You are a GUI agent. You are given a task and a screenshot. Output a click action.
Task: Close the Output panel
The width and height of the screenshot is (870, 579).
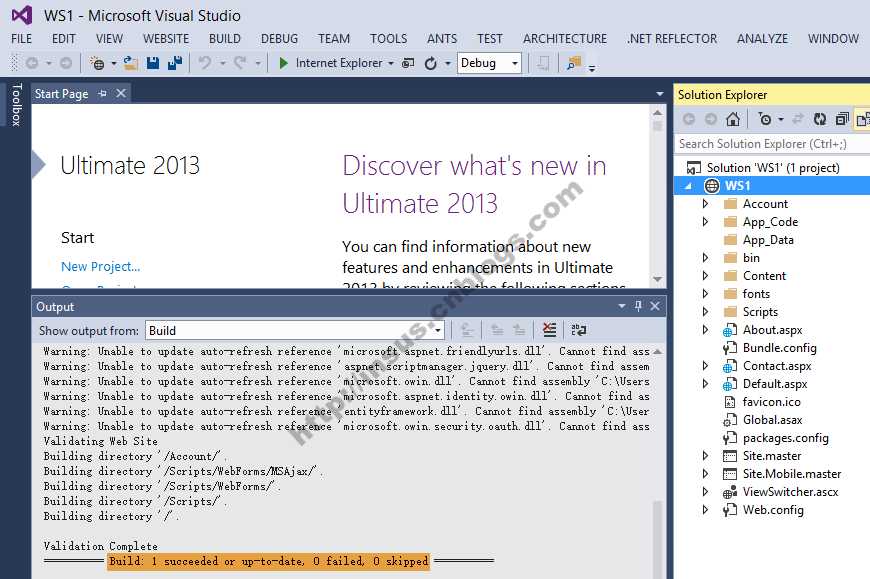pyautogui.click(x=655, y=306)
